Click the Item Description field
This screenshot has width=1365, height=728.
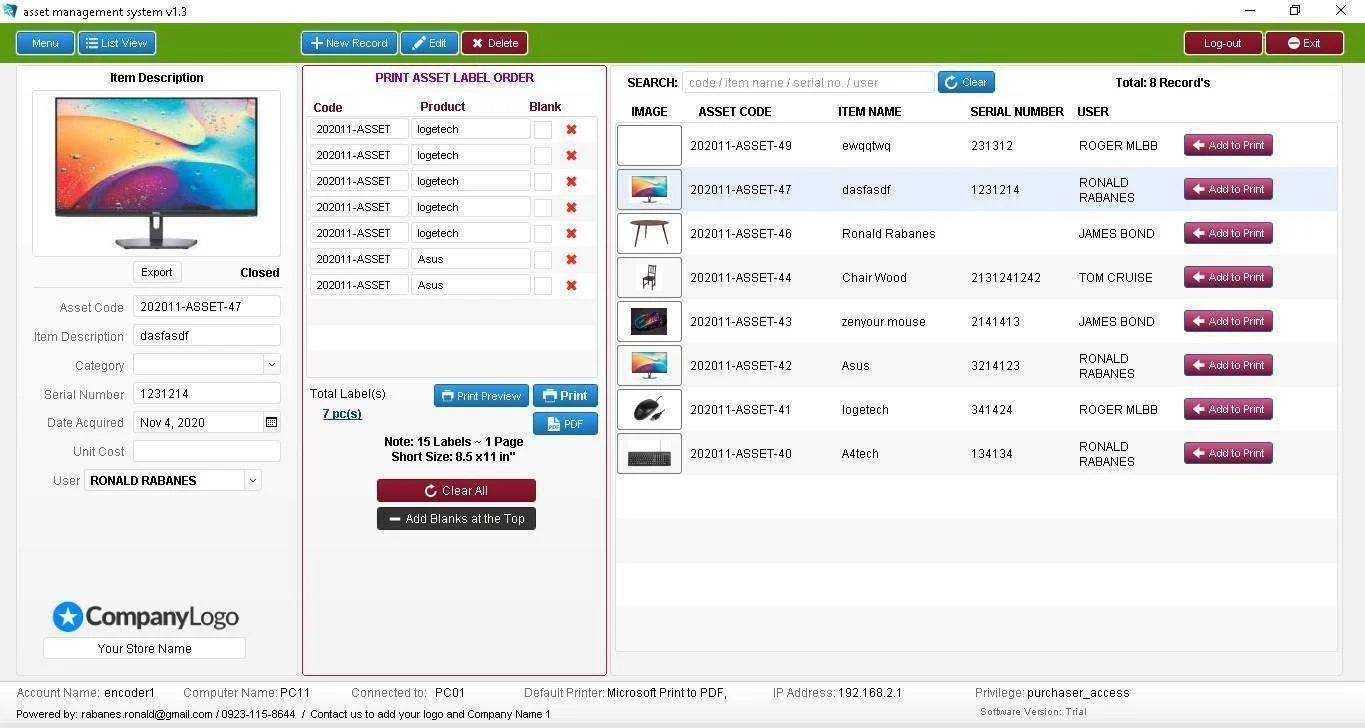tap(206, 336)
